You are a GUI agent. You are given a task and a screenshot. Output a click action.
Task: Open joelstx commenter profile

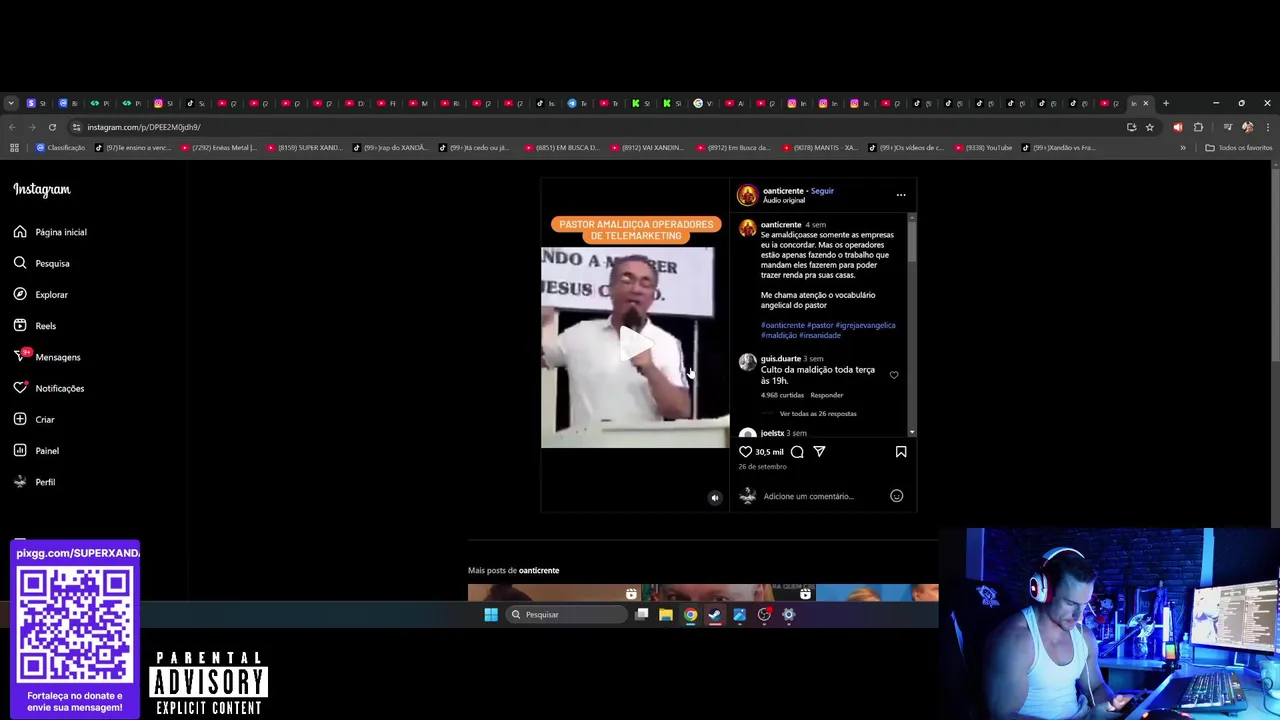(x=772, y=433)
